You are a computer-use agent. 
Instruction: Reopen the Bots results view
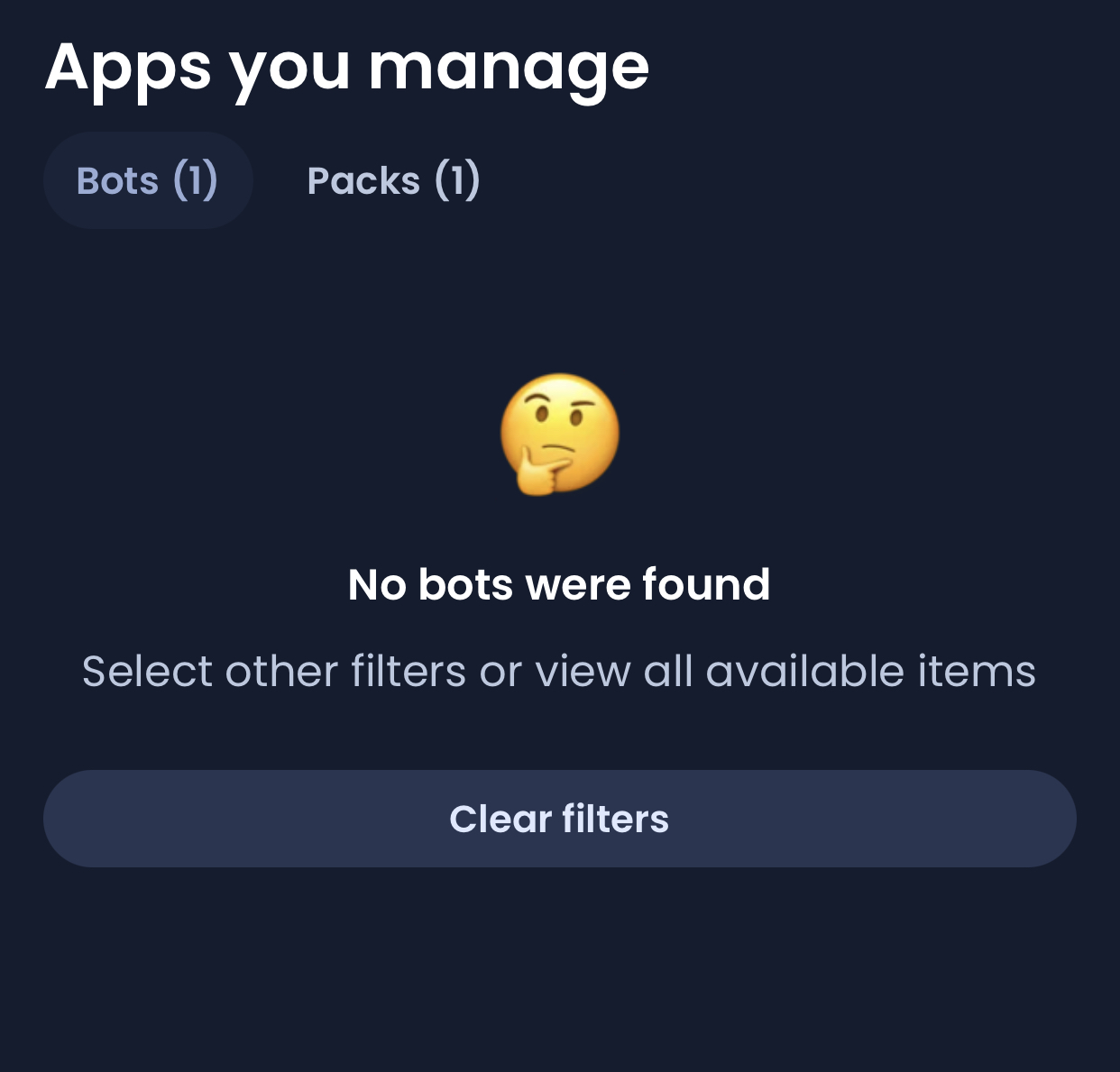(148, 179)
